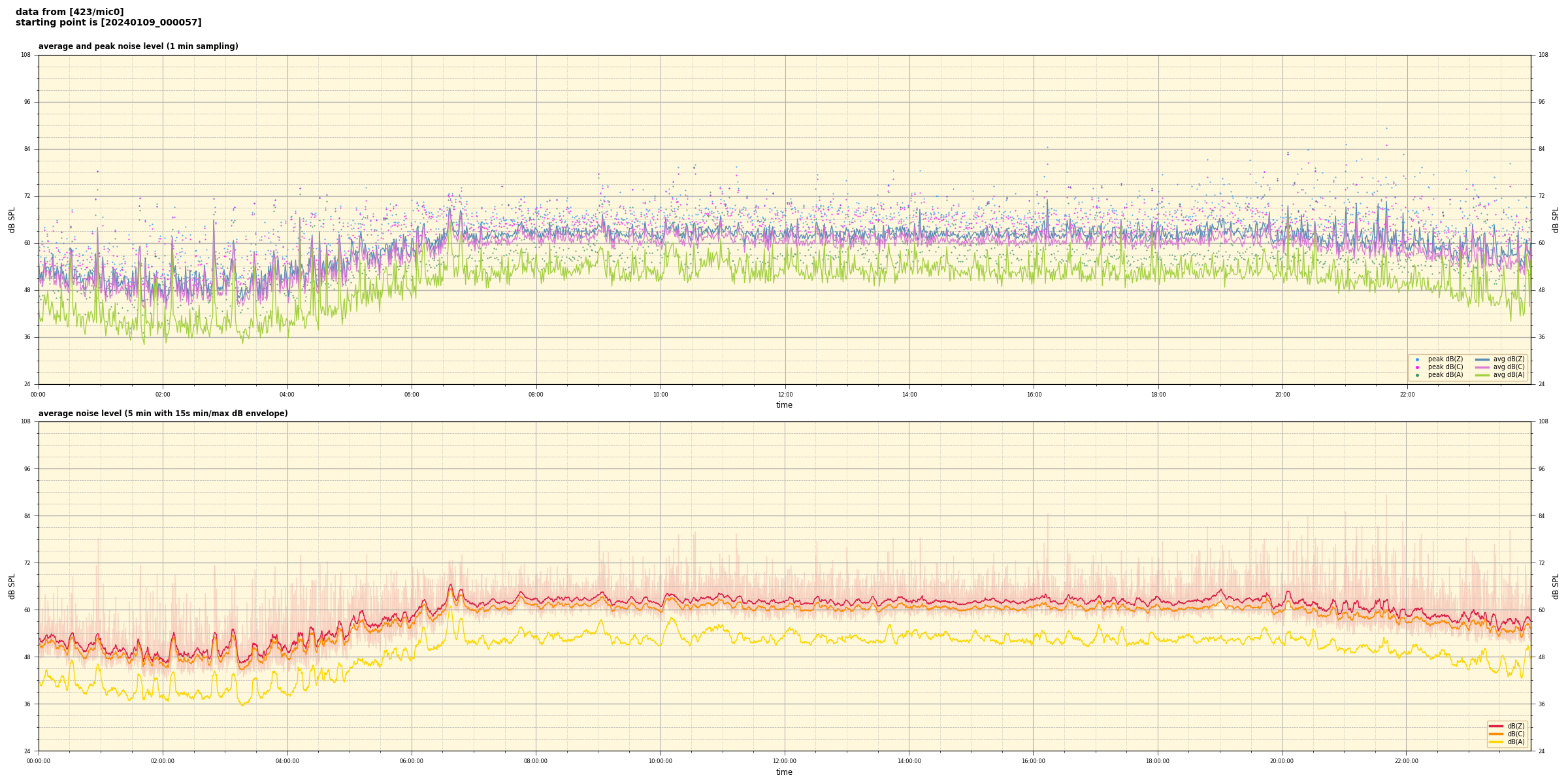Click the peak dB(C) legend marker
This screenshot has width=1568, height=784.
coord(1417,367)
